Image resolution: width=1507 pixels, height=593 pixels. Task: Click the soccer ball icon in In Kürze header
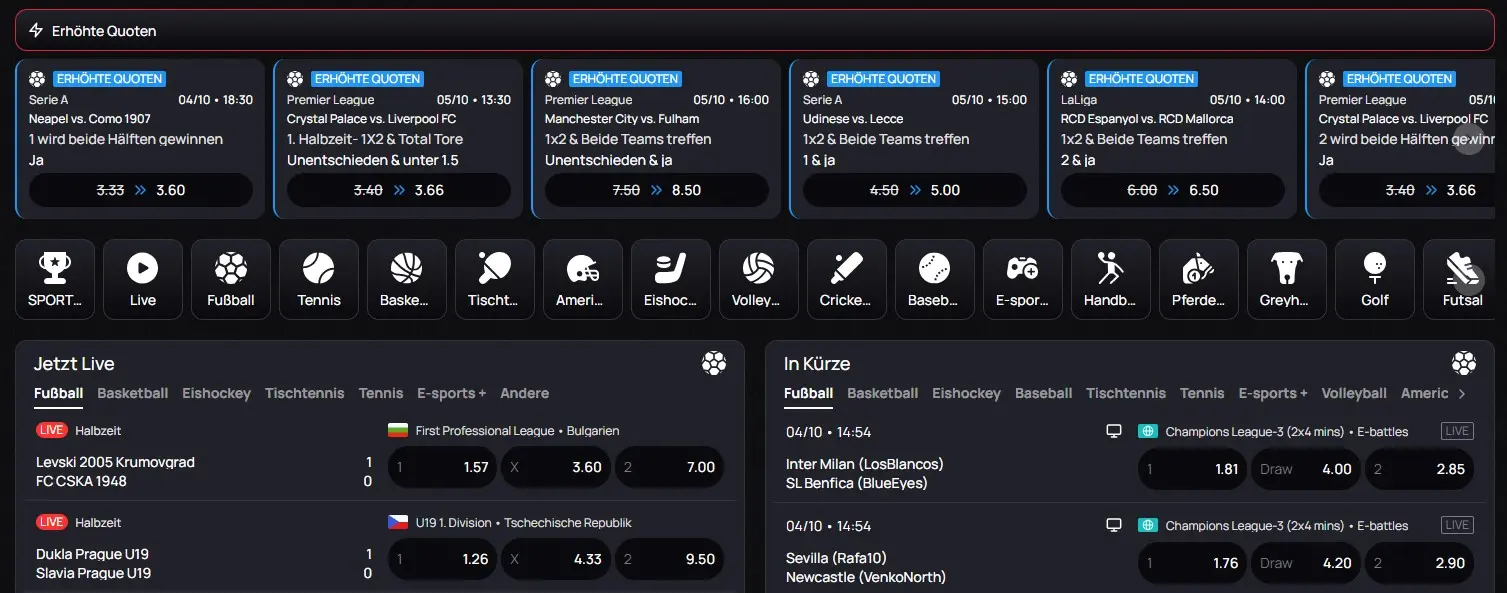[1464, 364]
